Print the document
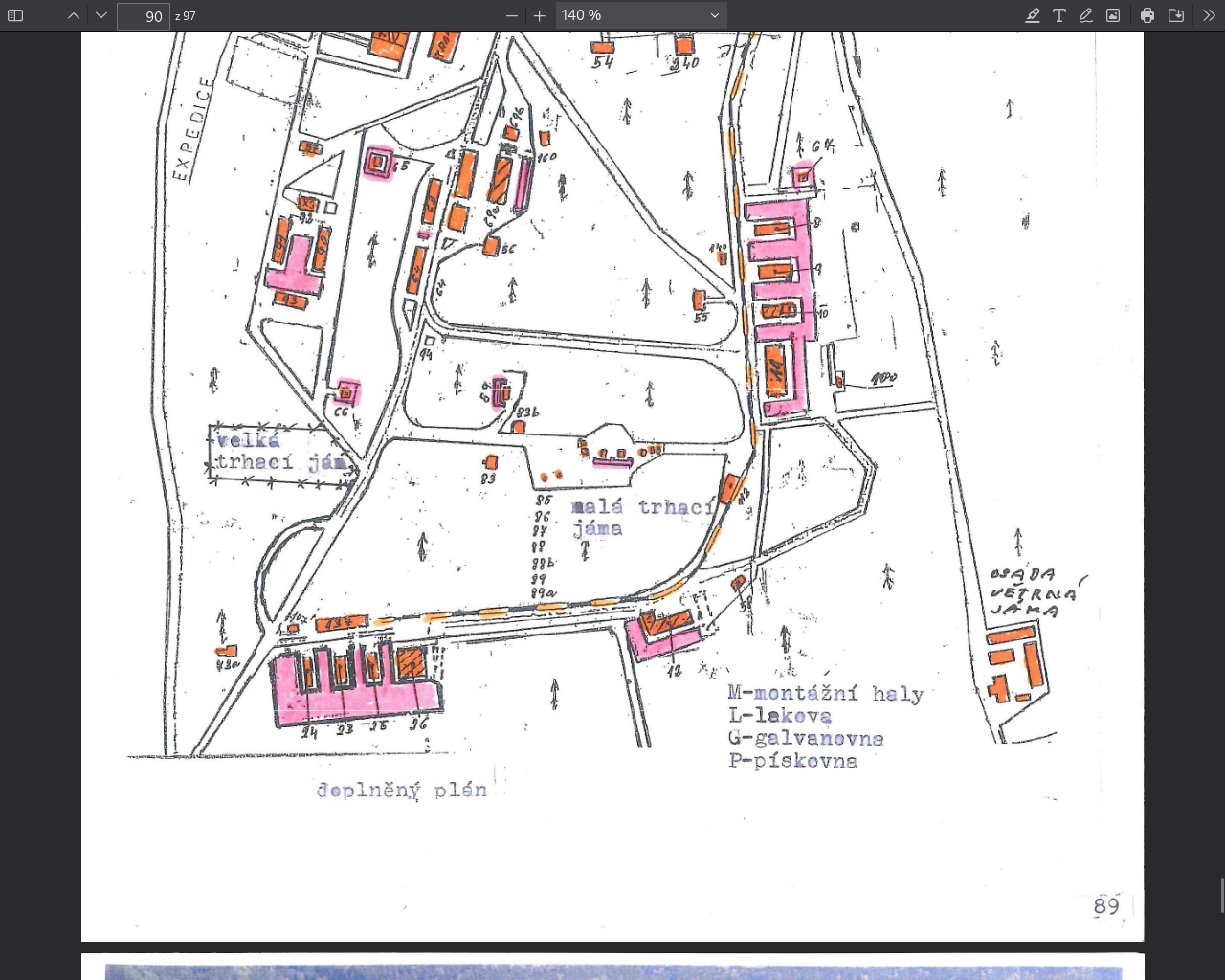 click(1147, 15)
